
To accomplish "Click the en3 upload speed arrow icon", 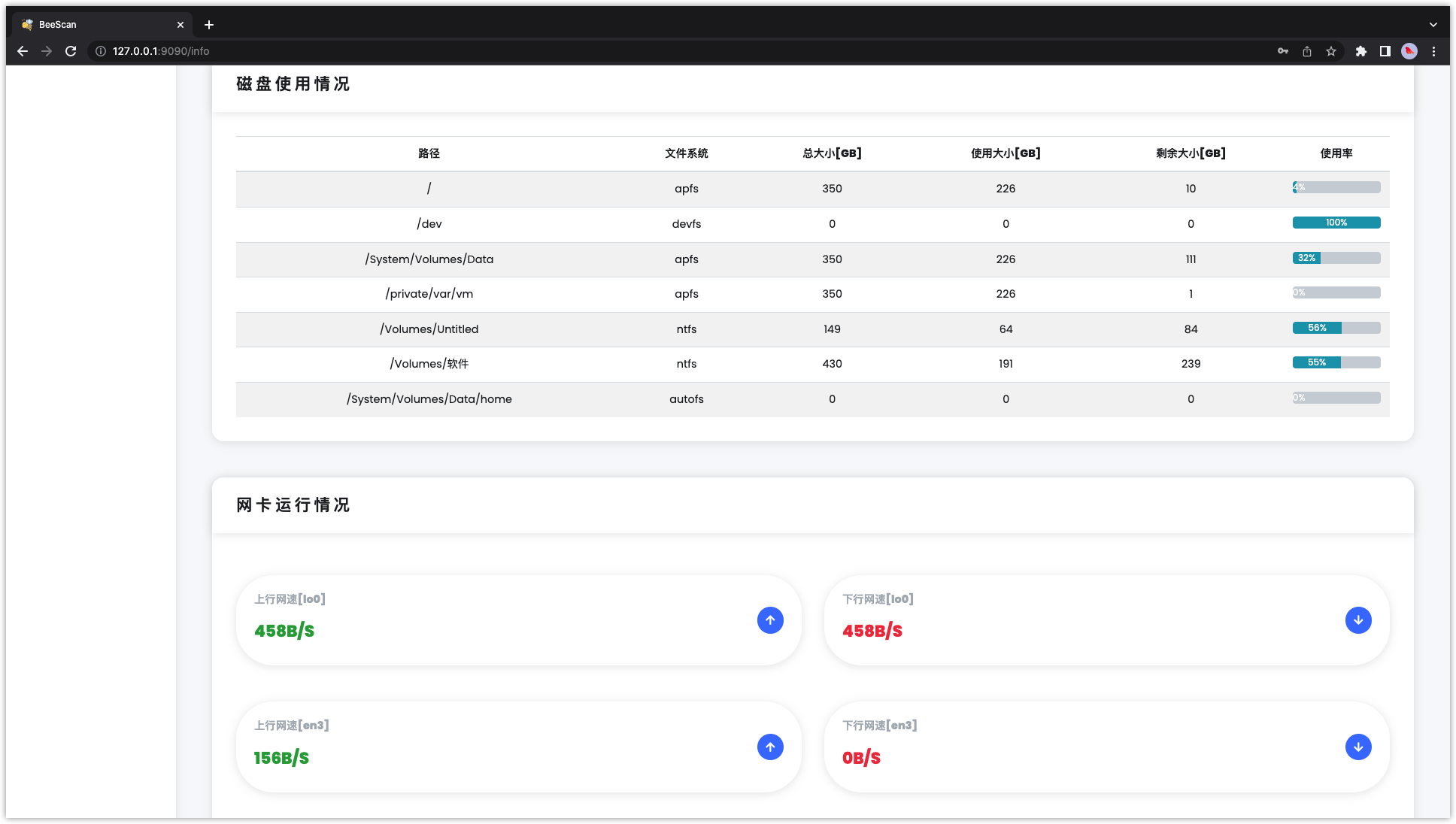I will pos(770,747).
